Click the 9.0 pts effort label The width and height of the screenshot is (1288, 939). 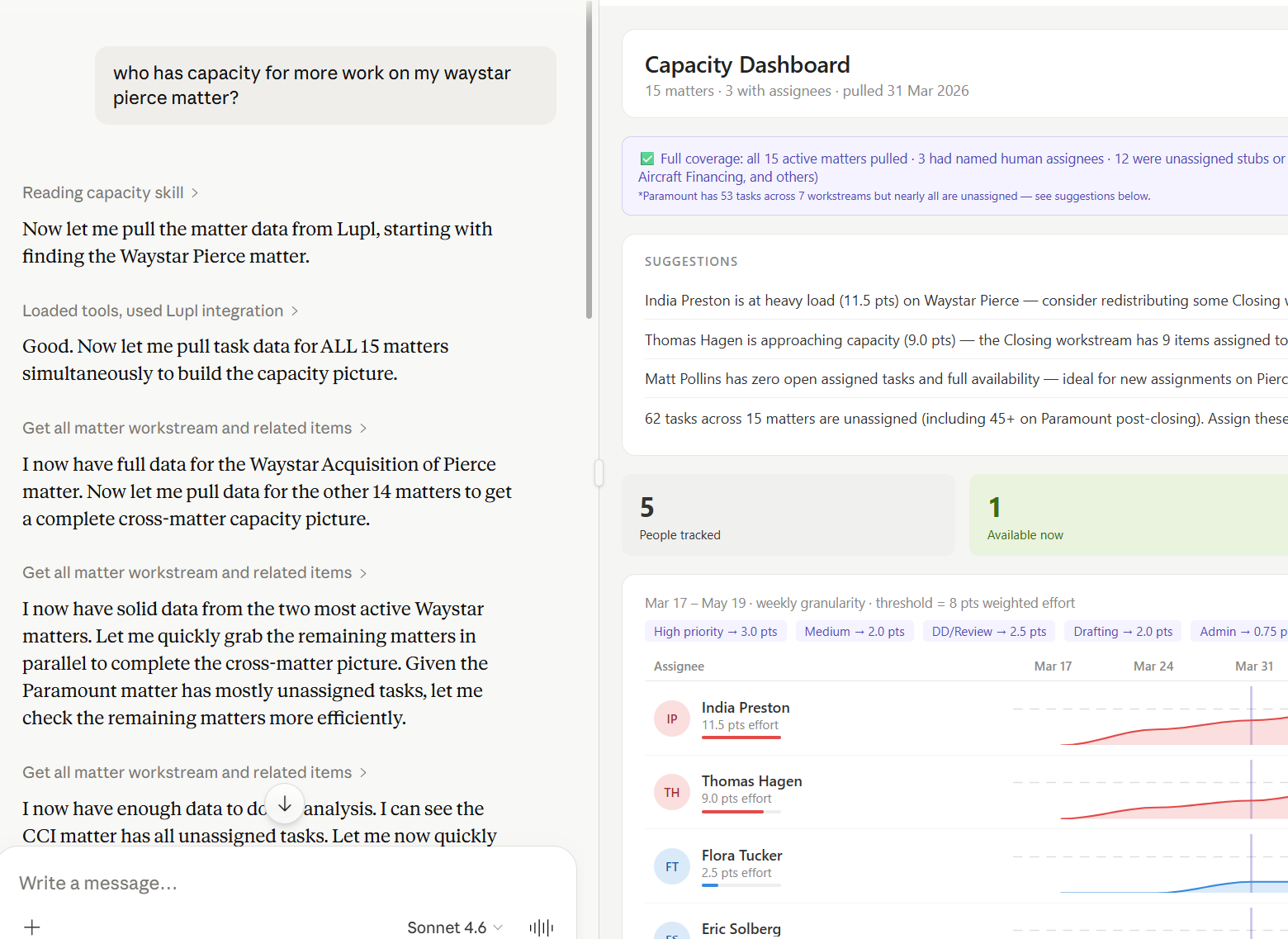pyautogui.click(x=736, y=799)
